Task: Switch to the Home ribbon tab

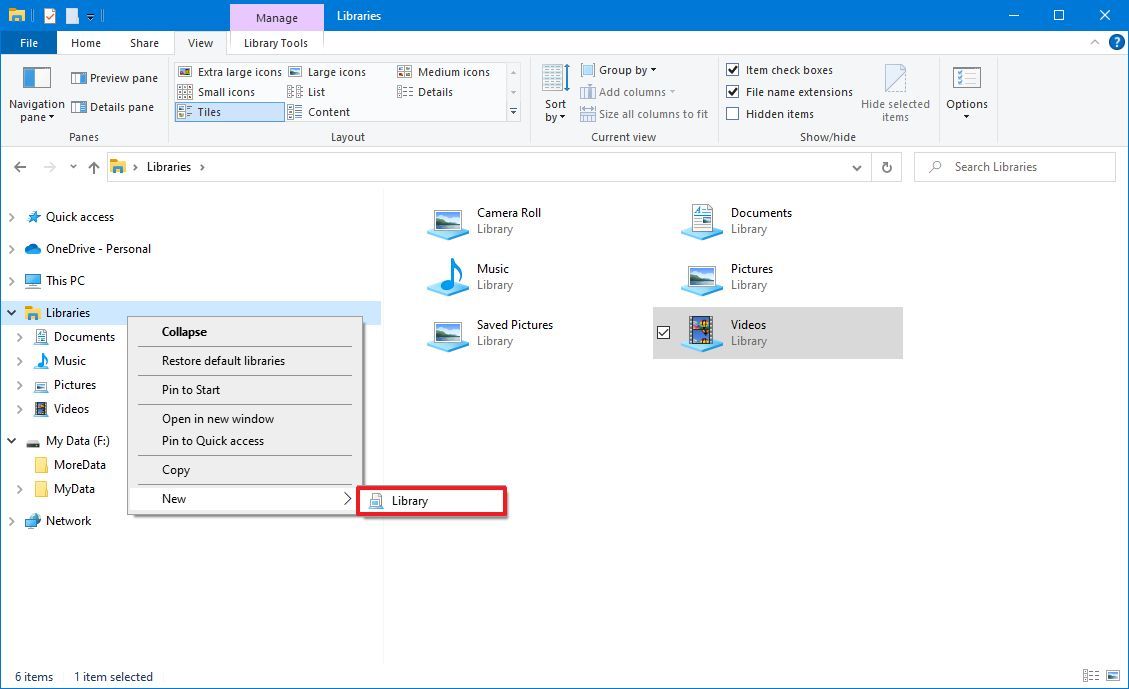Action: [x=85, y=43]
